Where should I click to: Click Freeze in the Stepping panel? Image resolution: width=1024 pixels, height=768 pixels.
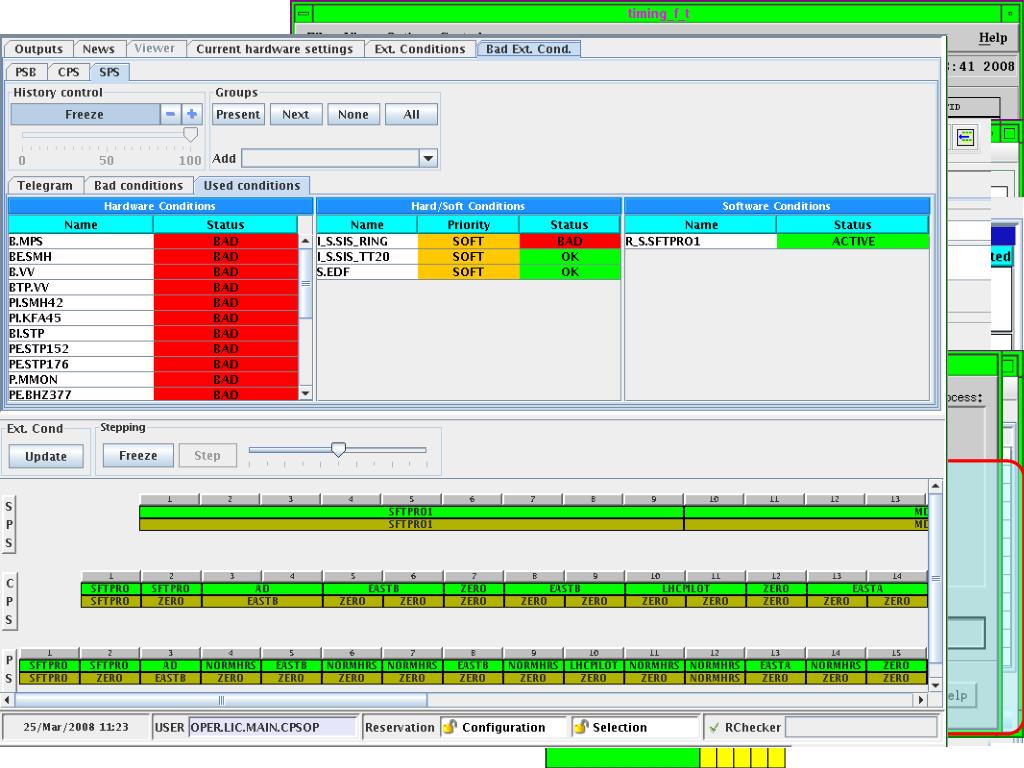tap(138, 455)
